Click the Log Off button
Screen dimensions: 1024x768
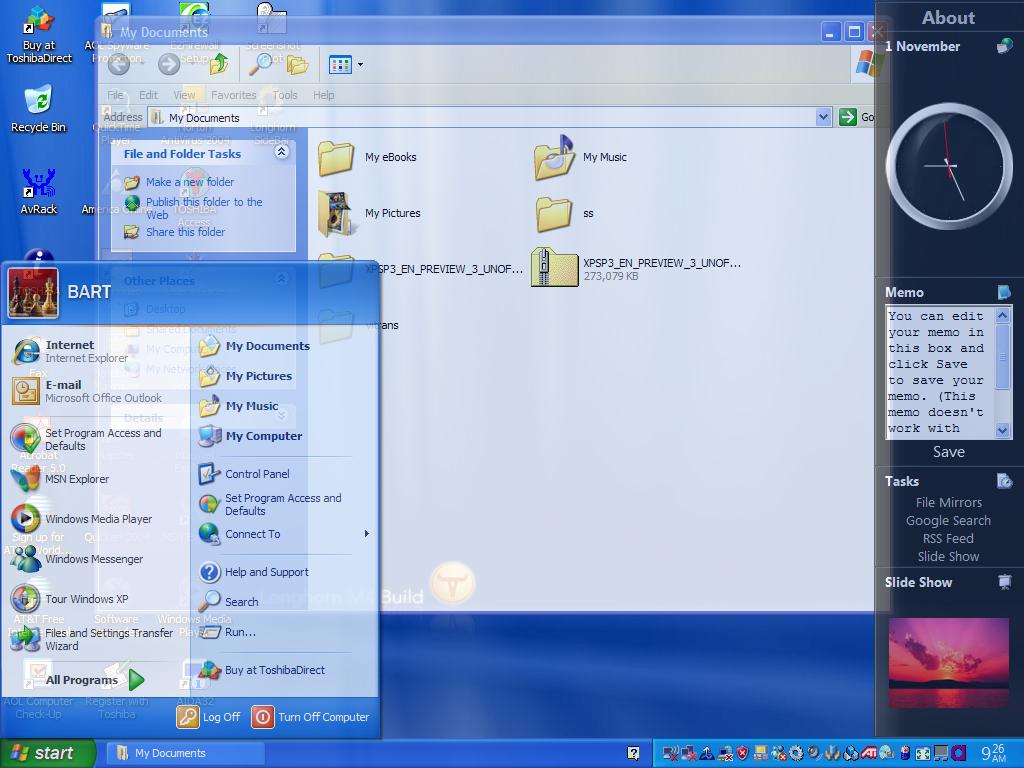tap(209, 717)
